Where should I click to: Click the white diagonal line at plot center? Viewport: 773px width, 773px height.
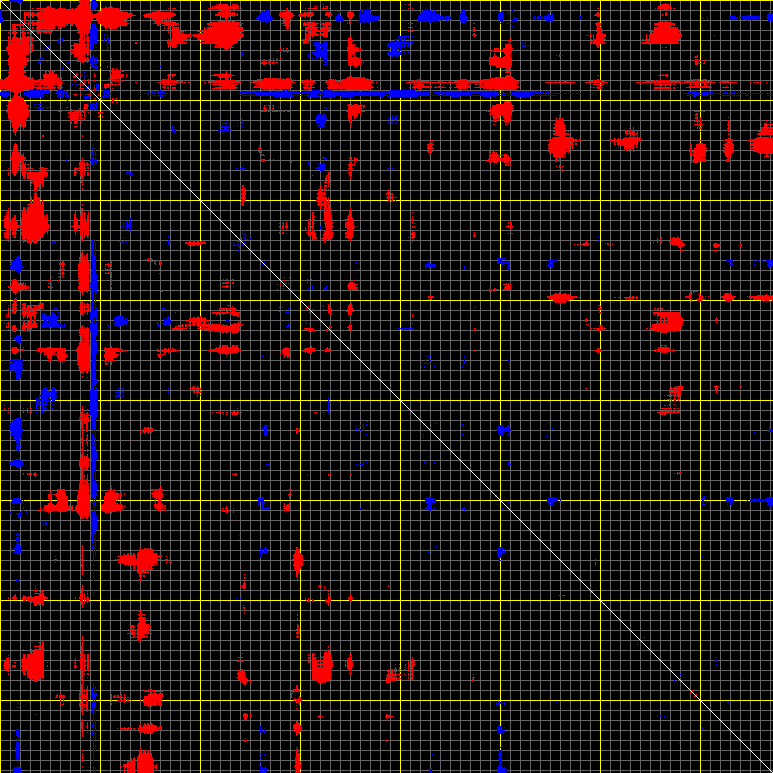pyautogui.click(x=386, y=386)
